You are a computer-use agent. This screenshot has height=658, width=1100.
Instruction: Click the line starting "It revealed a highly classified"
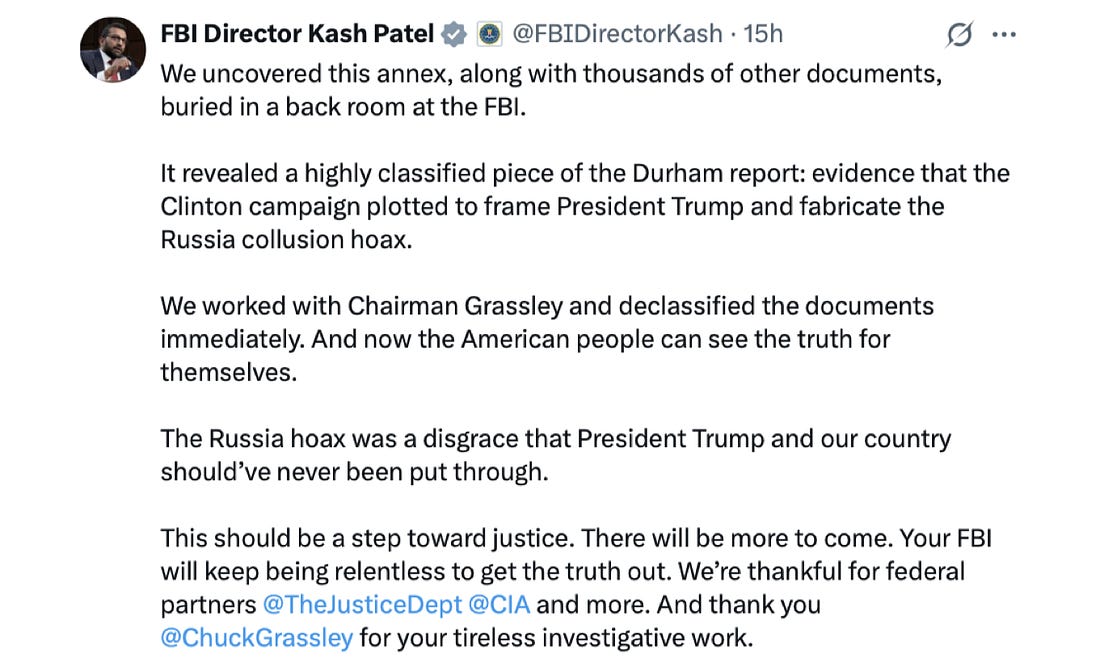(585, 173)
